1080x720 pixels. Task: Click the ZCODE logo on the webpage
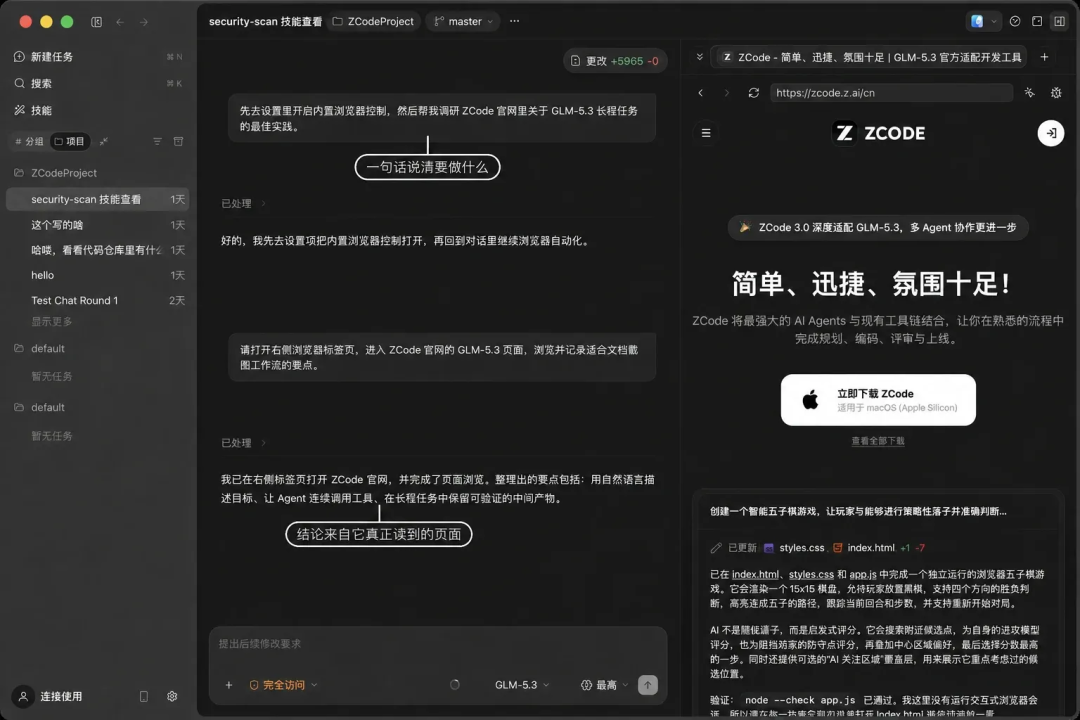tap(879, 133)
